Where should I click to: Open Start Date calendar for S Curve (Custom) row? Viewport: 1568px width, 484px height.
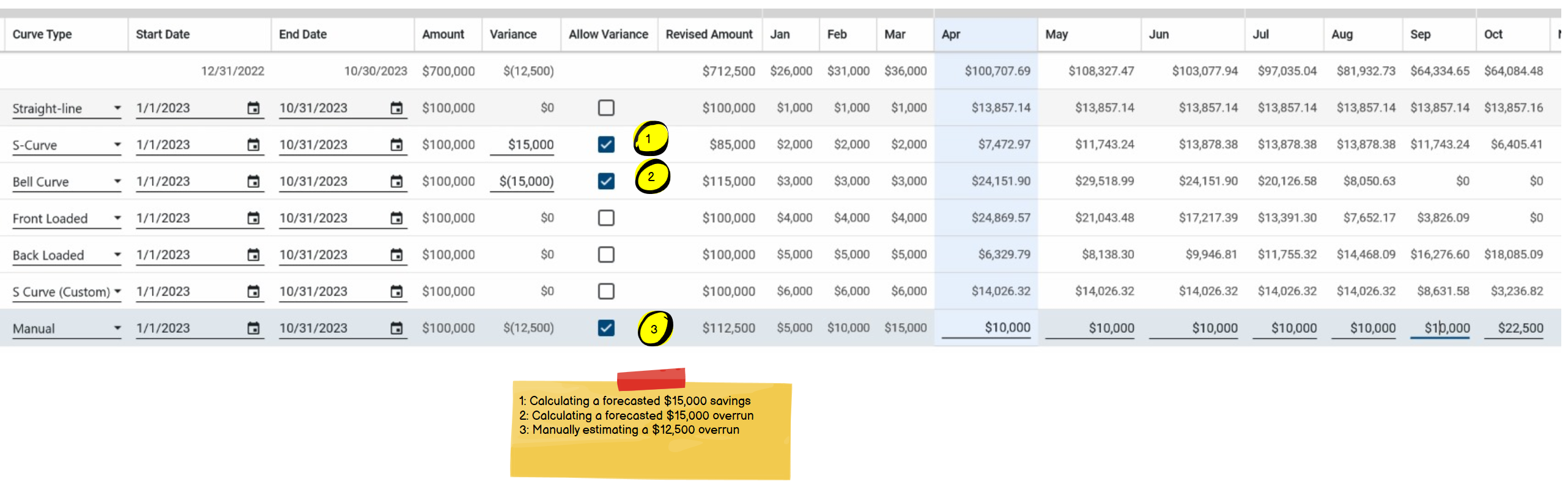tap(253, 292)
